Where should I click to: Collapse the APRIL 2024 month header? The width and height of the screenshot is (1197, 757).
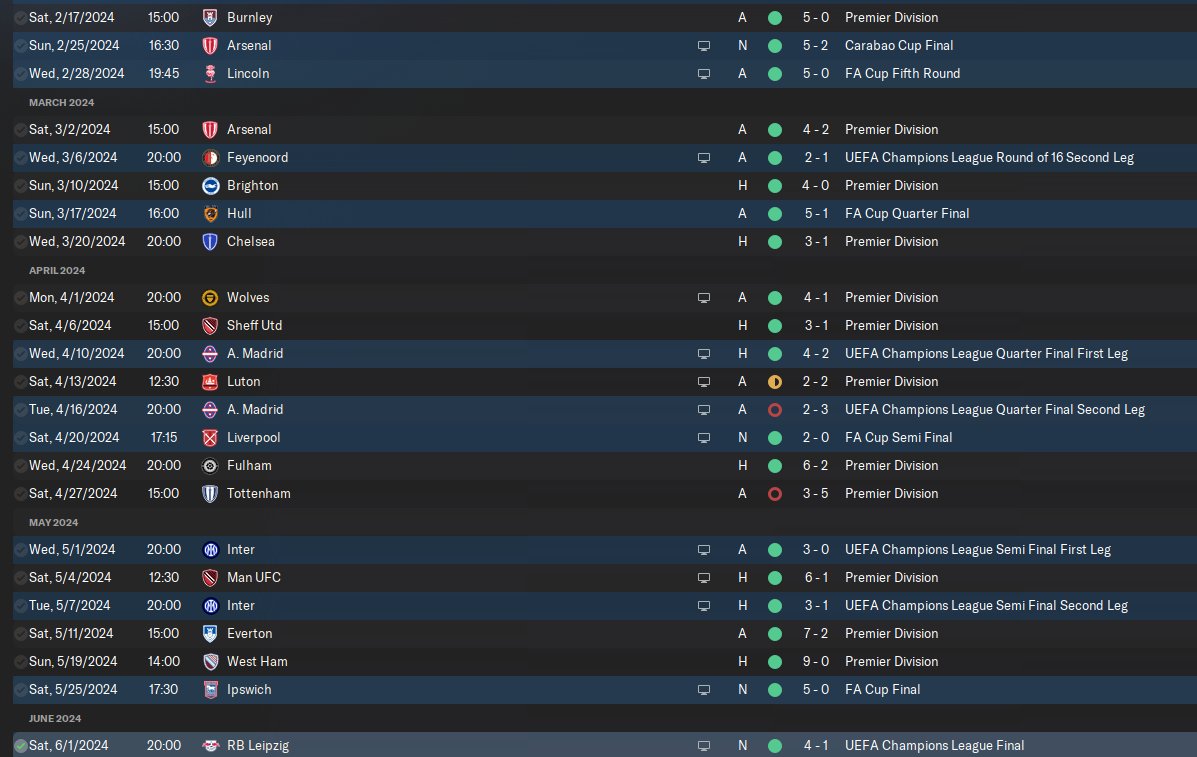coord(57,270)
